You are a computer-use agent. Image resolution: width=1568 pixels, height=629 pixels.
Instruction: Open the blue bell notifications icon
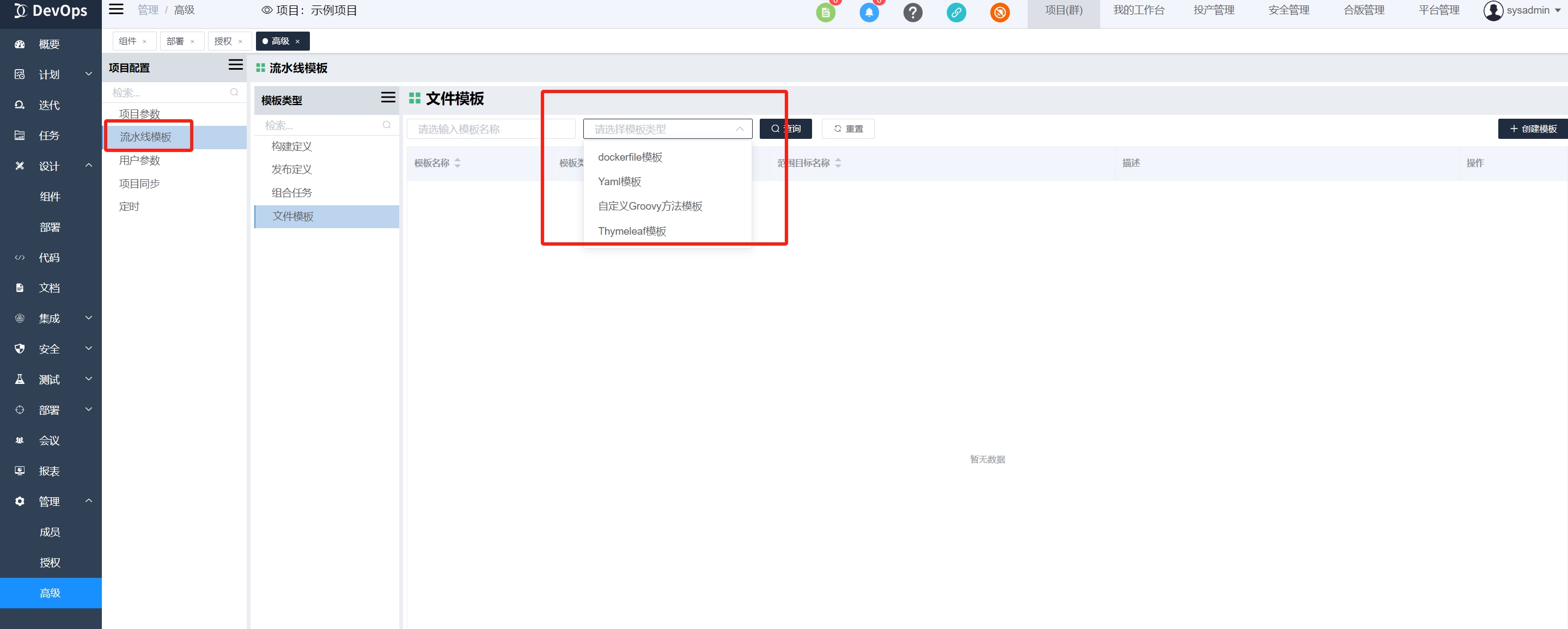pyautogui.click(x=869, y=13)
